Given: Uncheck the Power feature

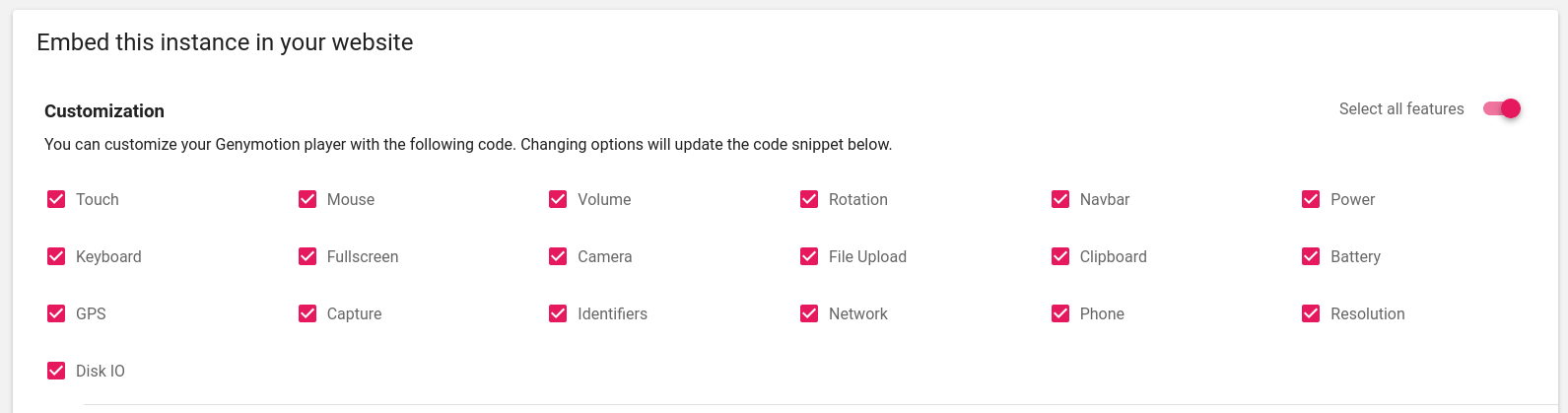Looking at the screenshot, I should pos(1311,199).
